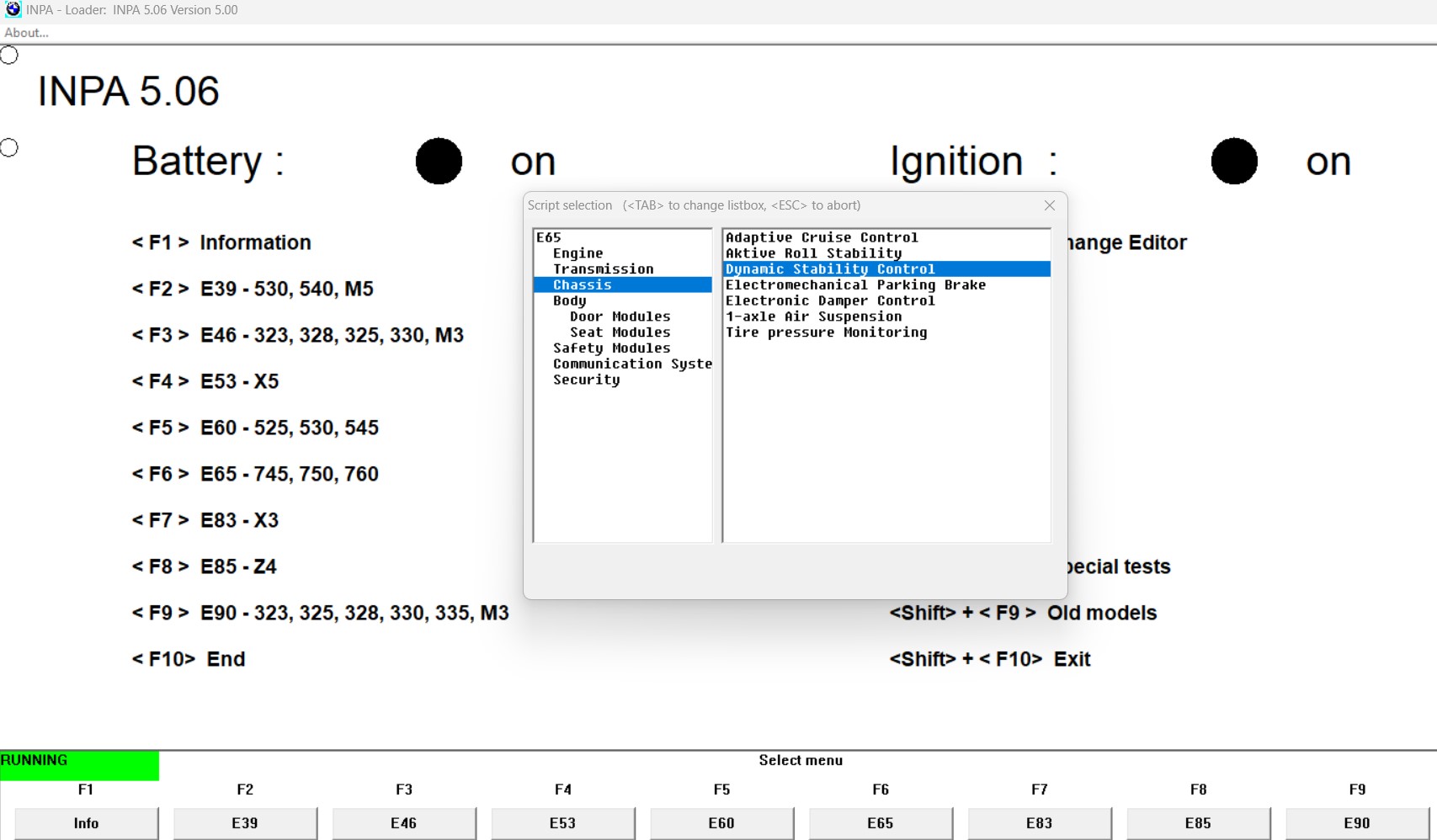
Task: Click the E39 function button
Action: click(245, 823)
